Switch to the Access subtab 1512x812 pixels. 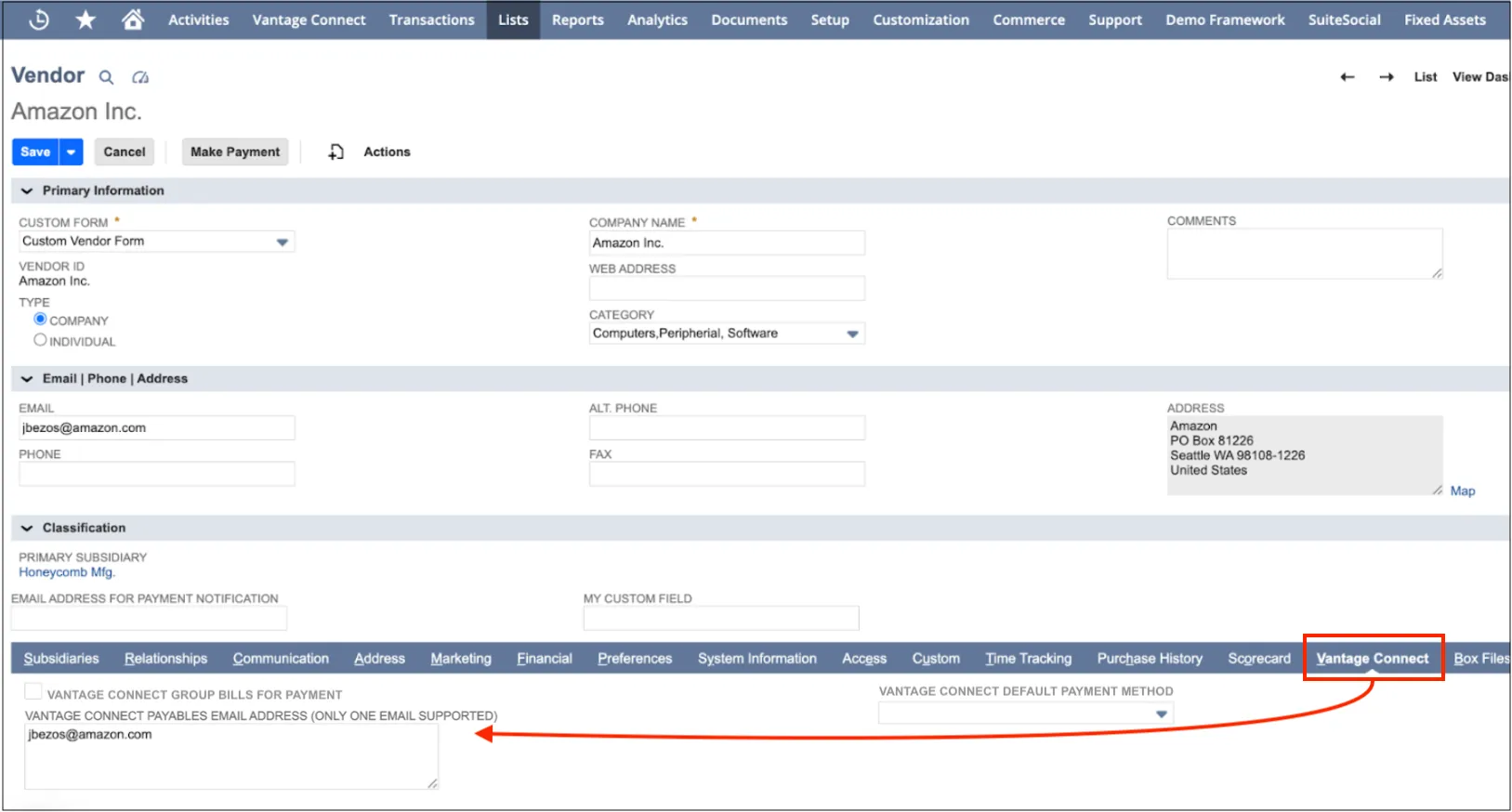point(864,658)
